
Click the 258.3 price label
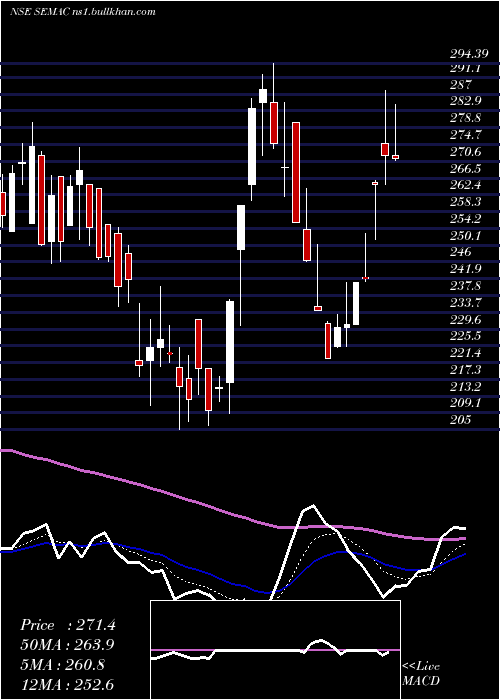465,202
